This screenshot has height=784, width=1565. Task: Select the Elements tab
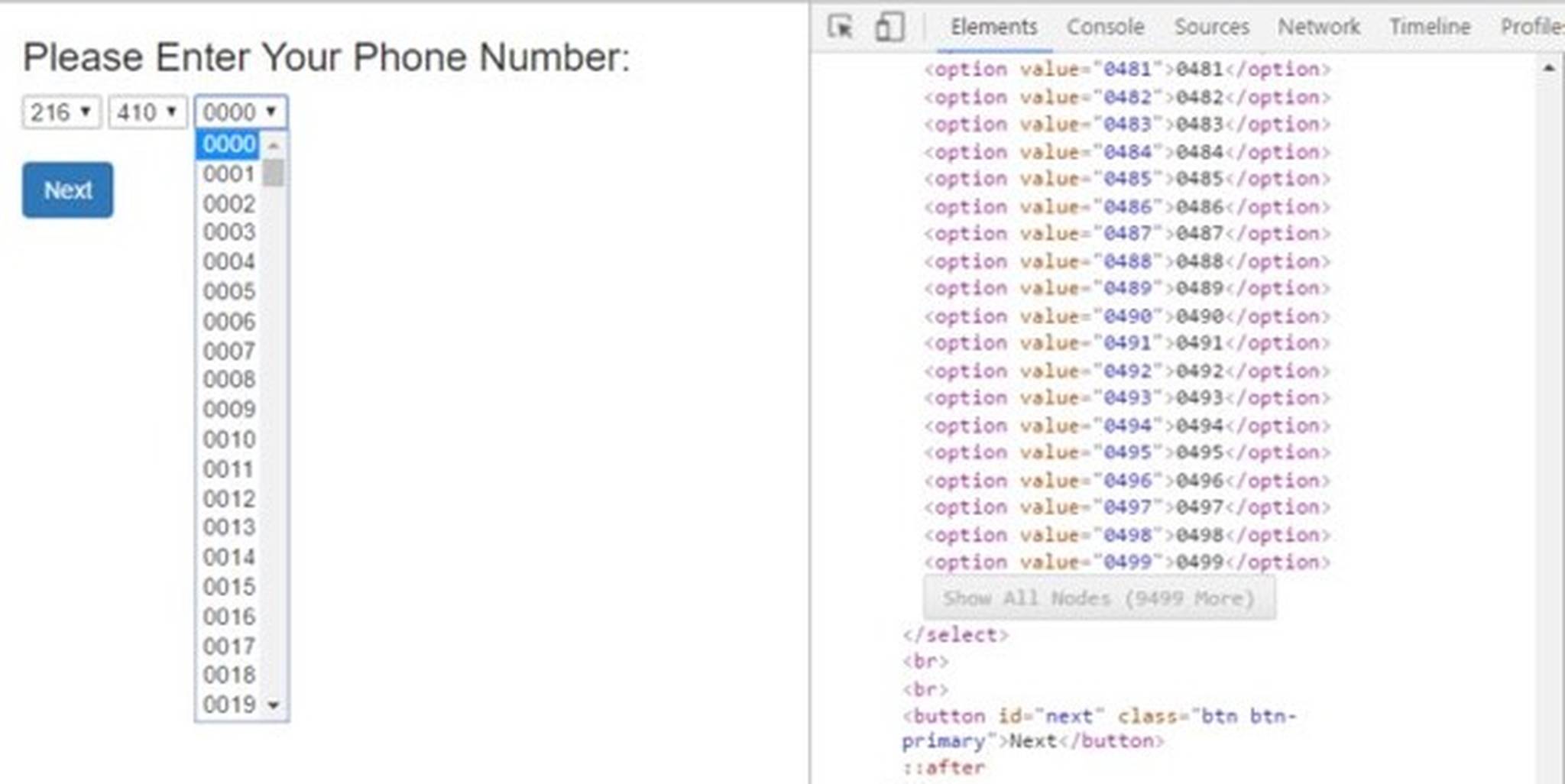point(993,27)
